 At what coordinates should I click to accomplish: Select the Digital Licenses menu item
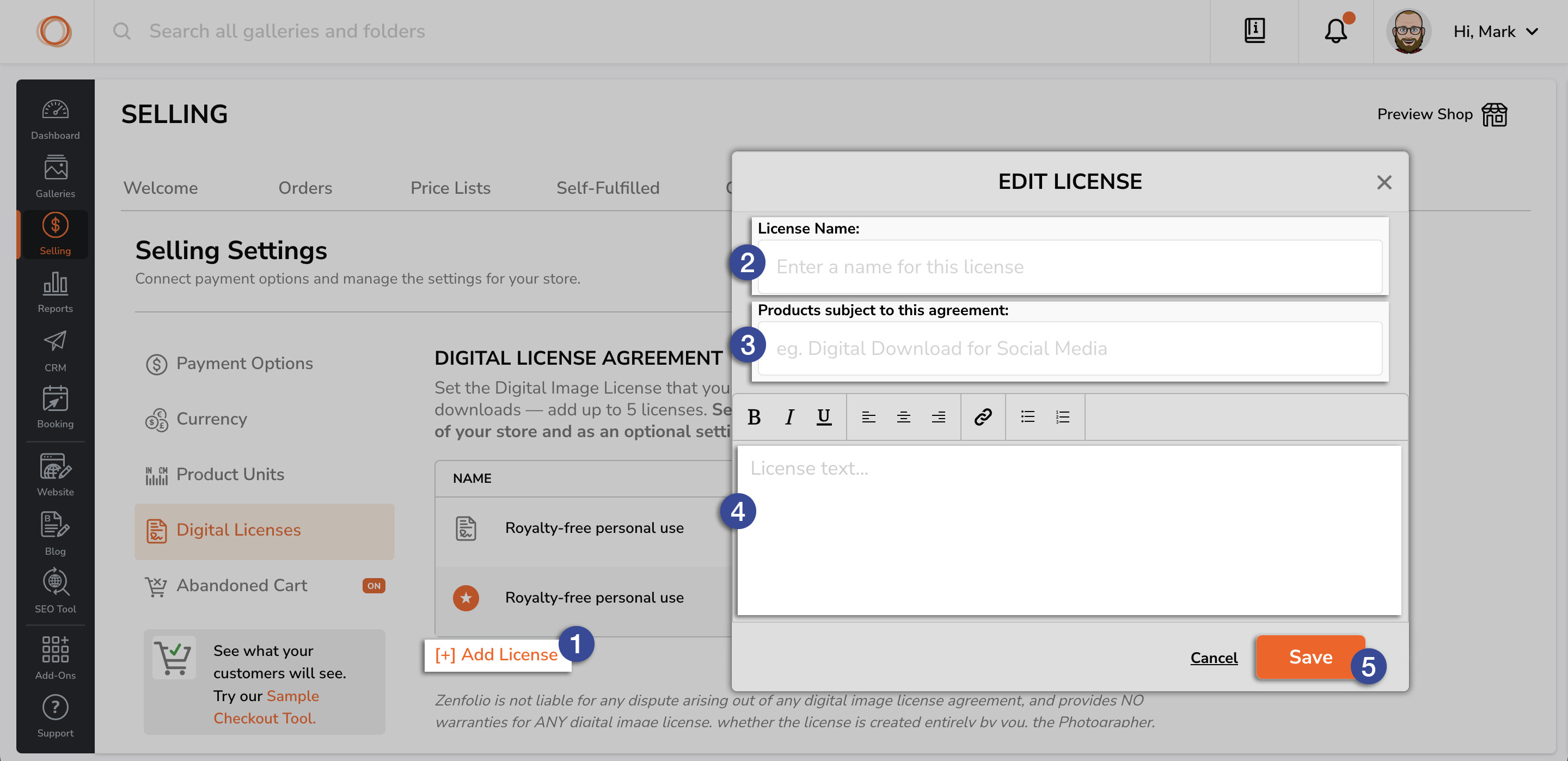pos(238,530)
